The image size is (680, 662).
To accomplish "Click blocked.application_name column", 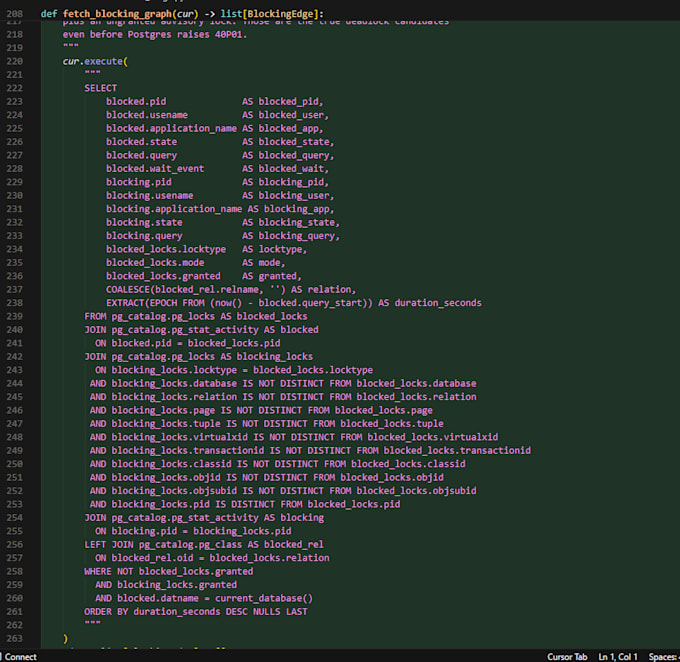I will click(x=171, y=128).
